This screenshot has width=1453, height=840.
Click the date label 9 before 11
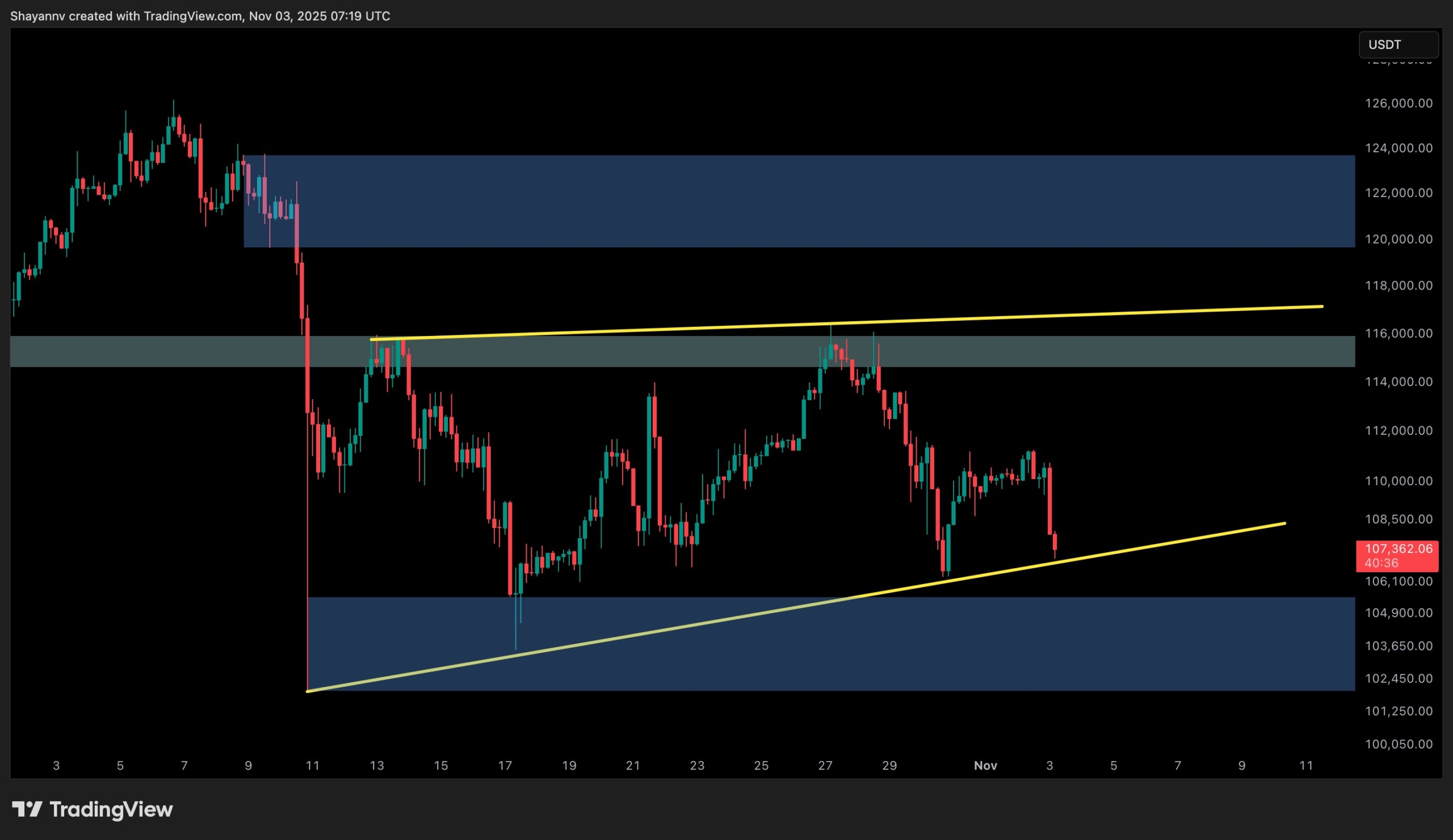click(x=248, y=766)
